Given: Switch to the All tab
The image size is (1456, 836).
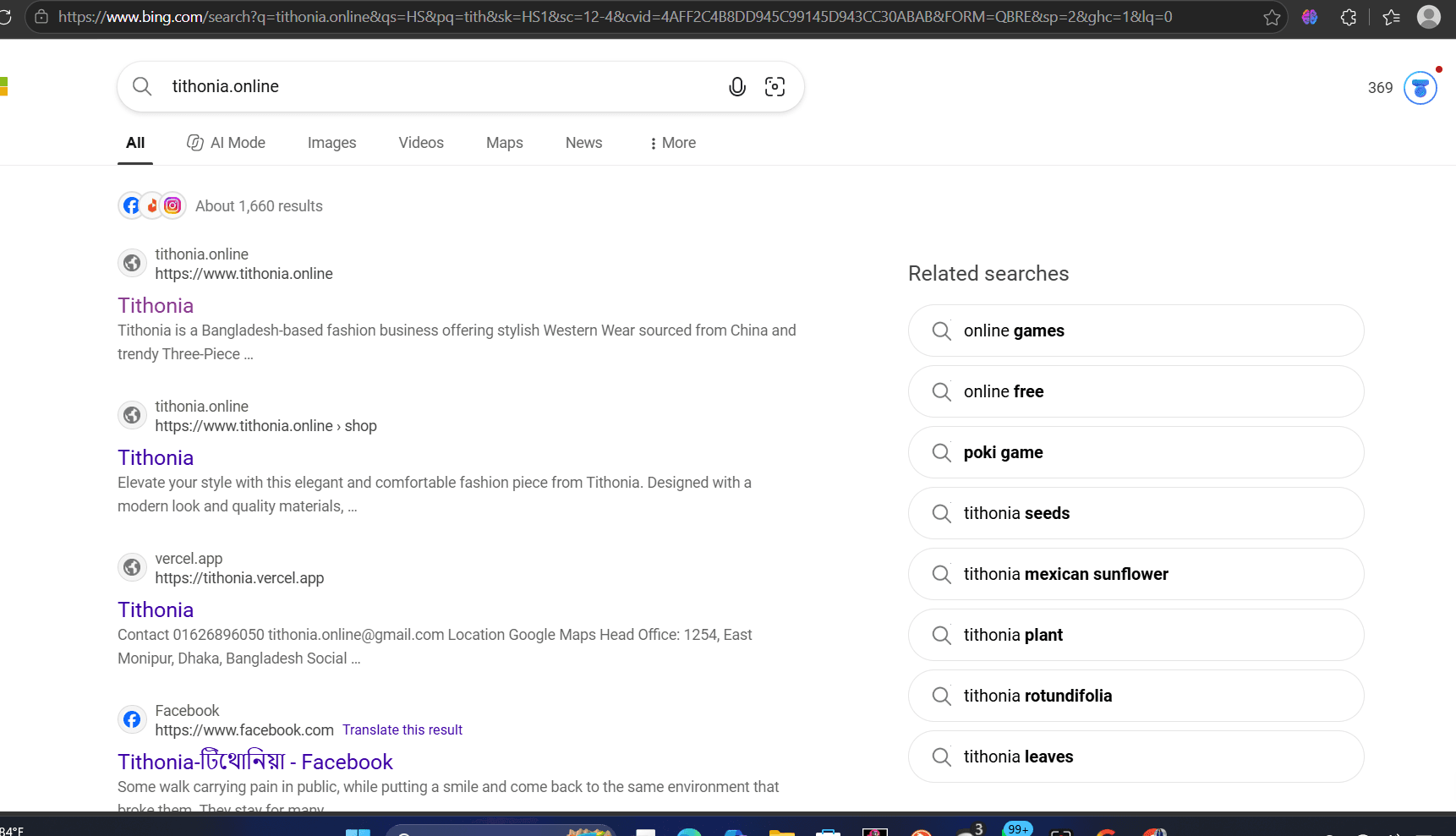Looking at the screenshot, I should click(135, 143).
